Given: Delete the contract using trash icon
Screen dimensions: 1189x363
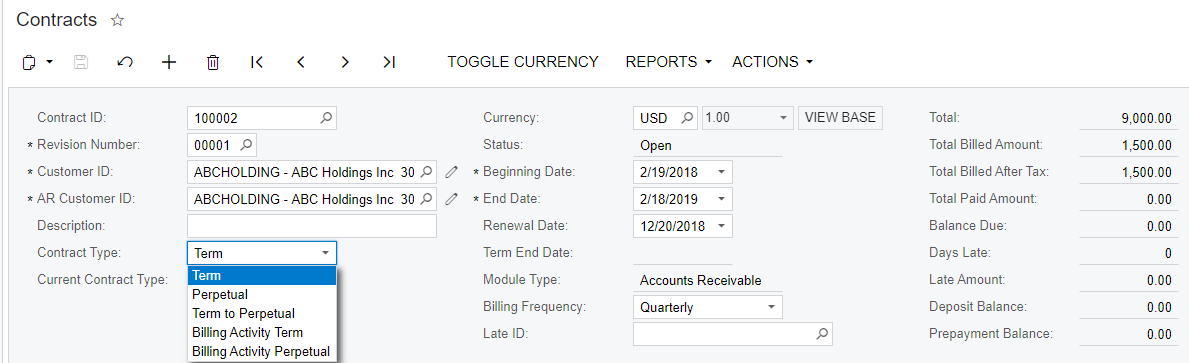Looking at the screenshot, I should [x=213, y=62].
